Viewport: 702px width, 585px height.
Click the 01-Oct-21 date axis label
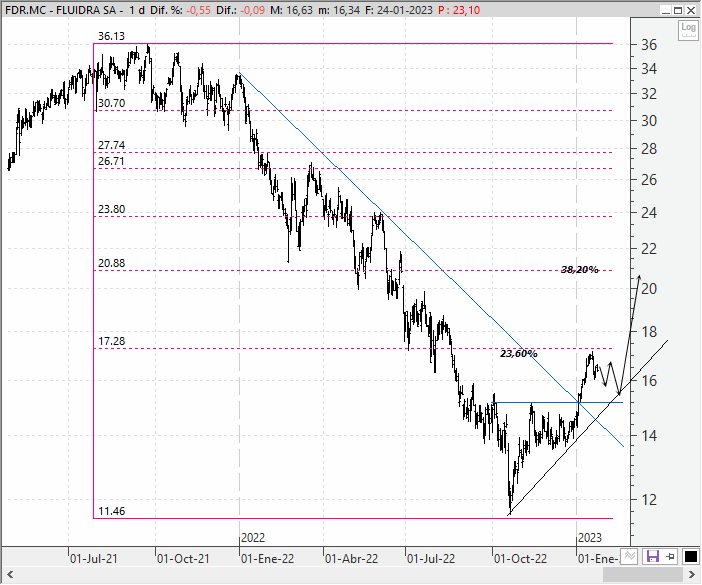click(183, 559)
